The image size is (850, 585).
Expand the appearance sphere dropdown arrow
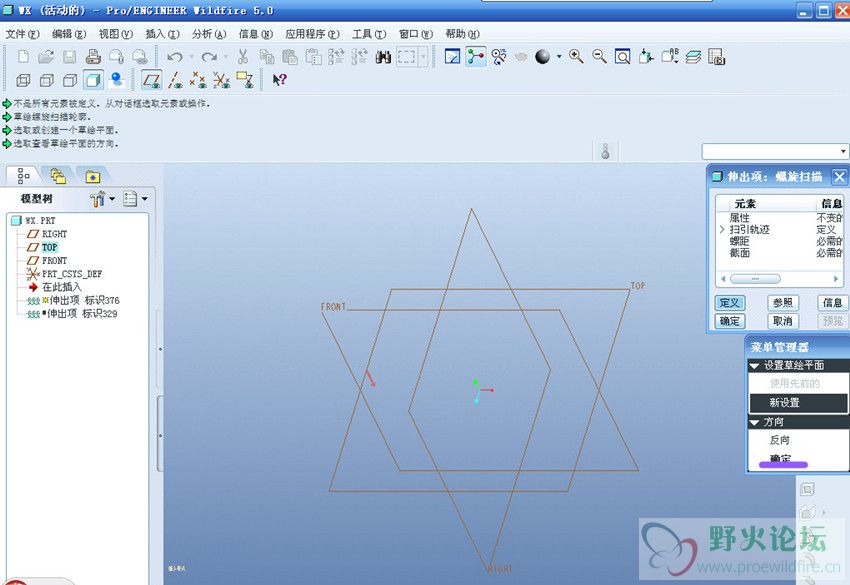coord(559,56)
